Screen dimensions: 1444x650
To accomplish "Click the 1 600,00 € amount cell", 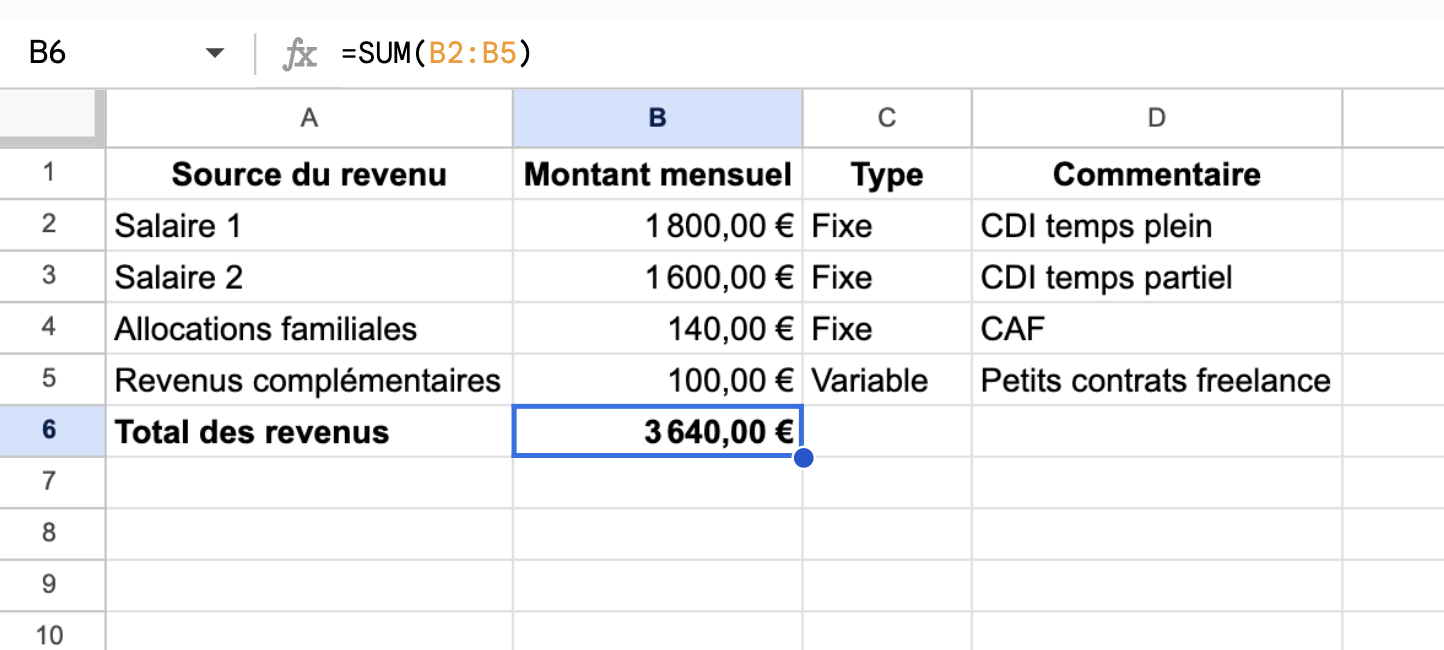I will 657,278.
